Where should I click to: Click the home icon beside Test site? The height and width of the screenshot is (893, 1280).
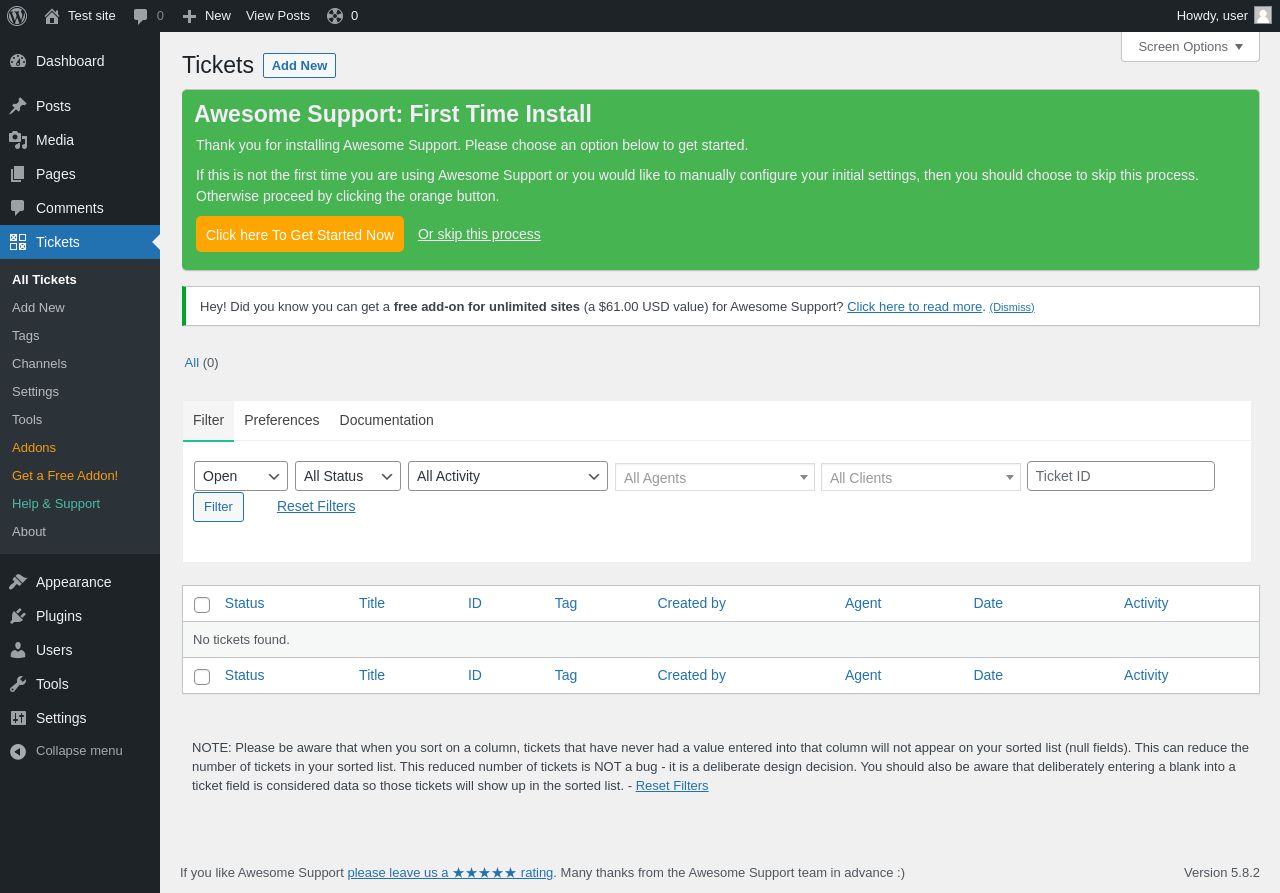click(x=52, y=16)
